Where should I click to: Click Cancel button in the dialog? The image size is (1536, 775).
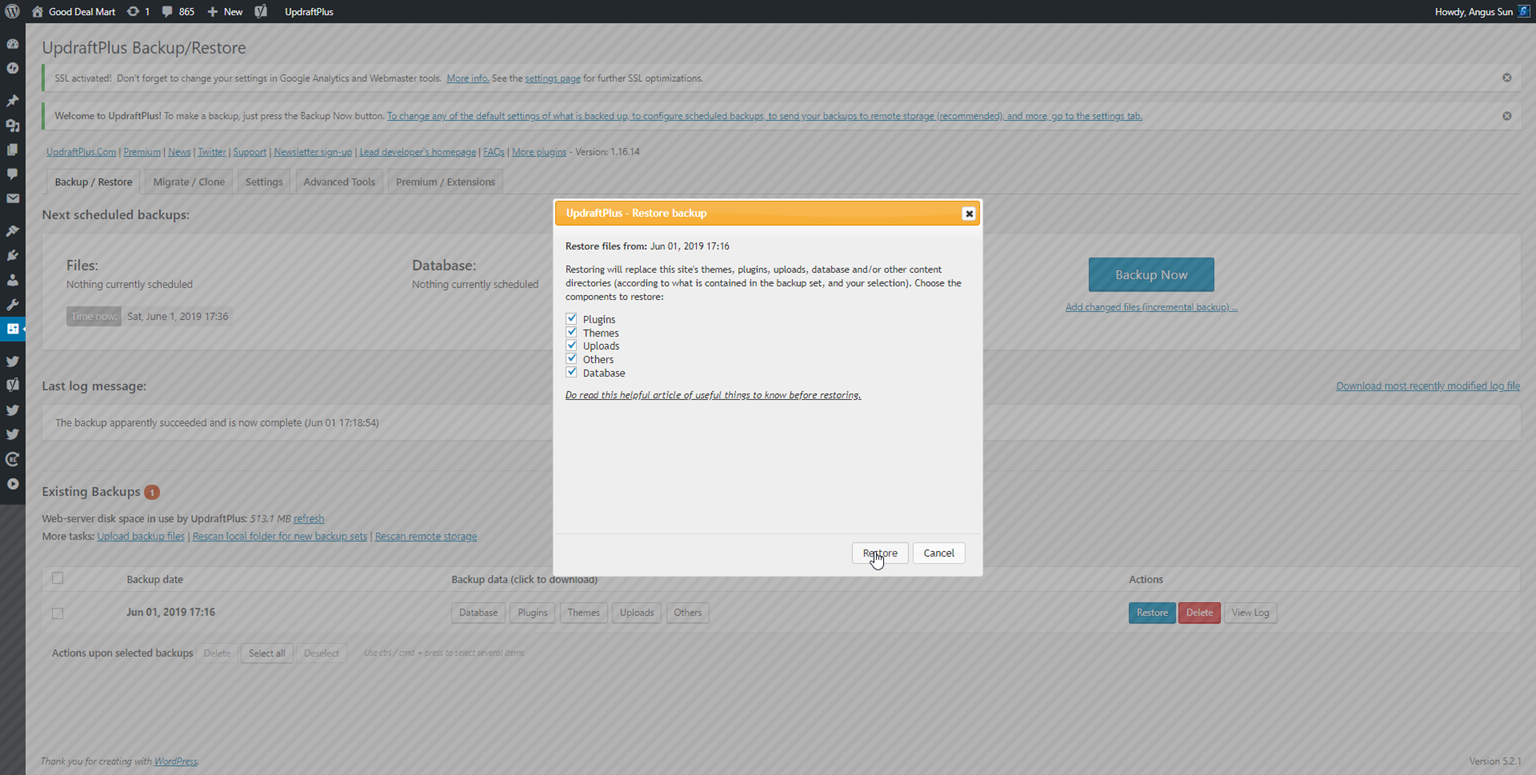coord(939,553)
